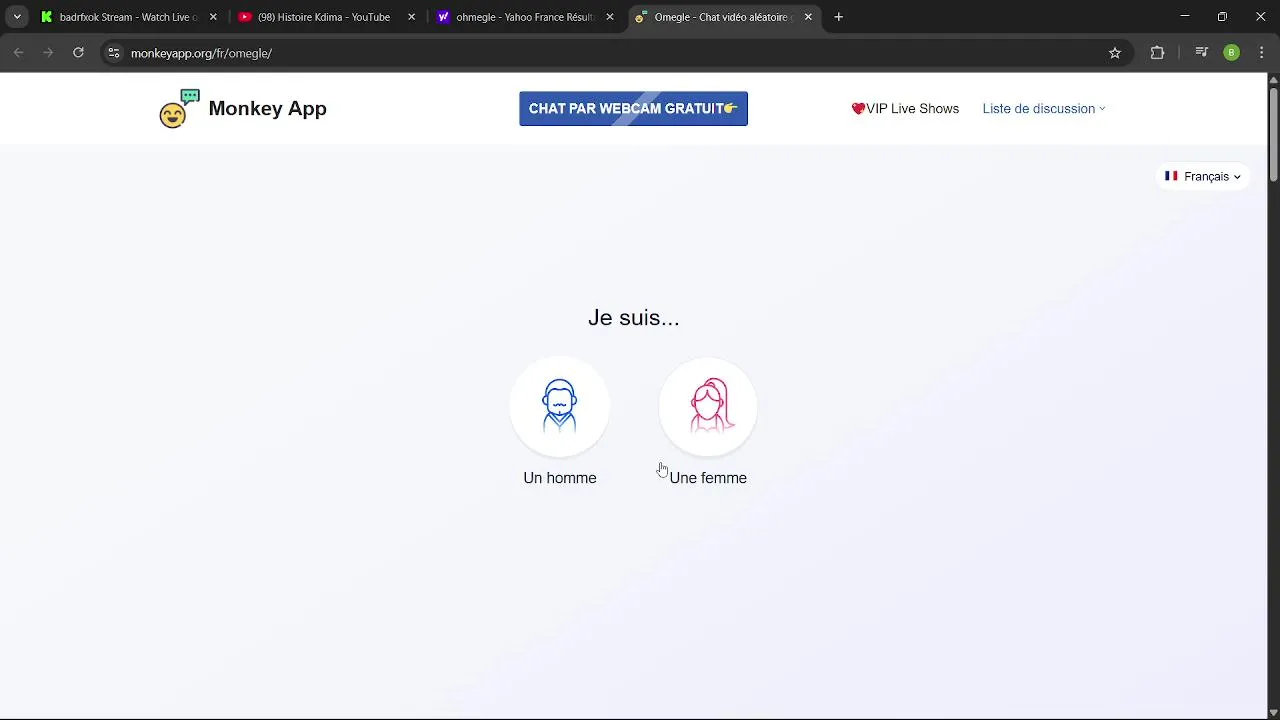The image size is (1280, 720).
Task: Click the forward navigation arrow
Action: coord(48,53)
